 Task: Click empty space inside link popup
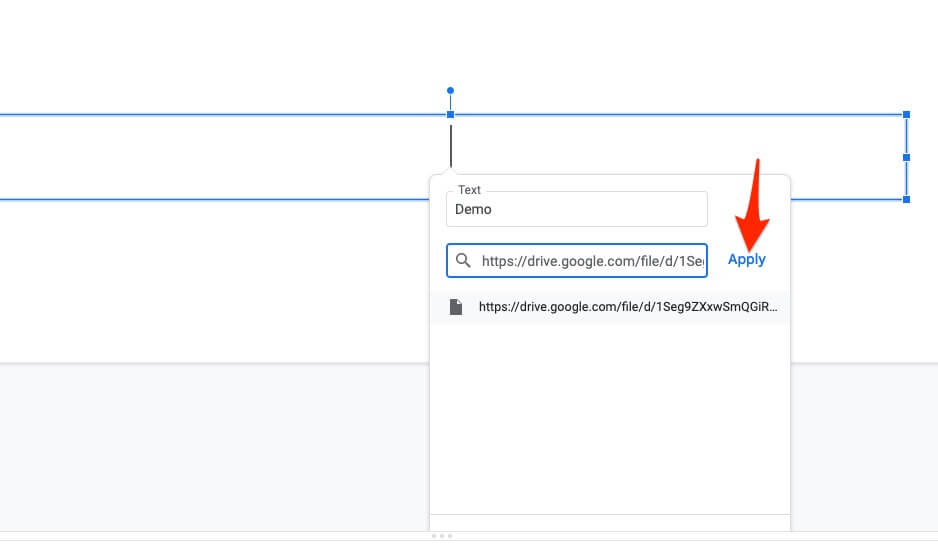tap(610, 420)
